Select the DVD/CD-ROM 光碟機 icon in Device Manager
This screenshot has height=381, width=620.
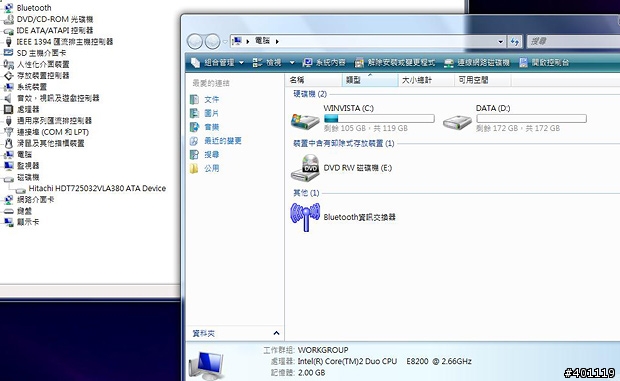click(8, 19)
